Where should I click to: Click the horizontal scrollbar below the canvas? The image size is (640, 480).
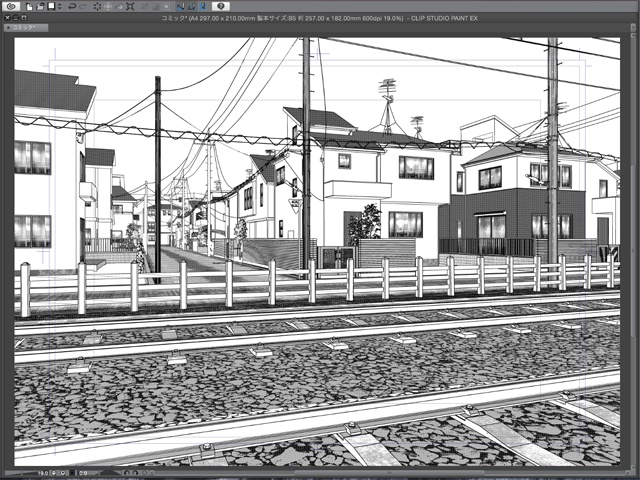pyautogui.click(x=388, y=473)
